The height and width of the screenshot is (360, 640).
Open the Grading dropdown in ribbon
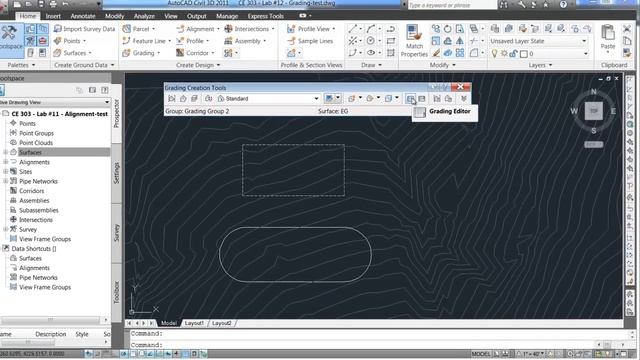coord(141,53)
